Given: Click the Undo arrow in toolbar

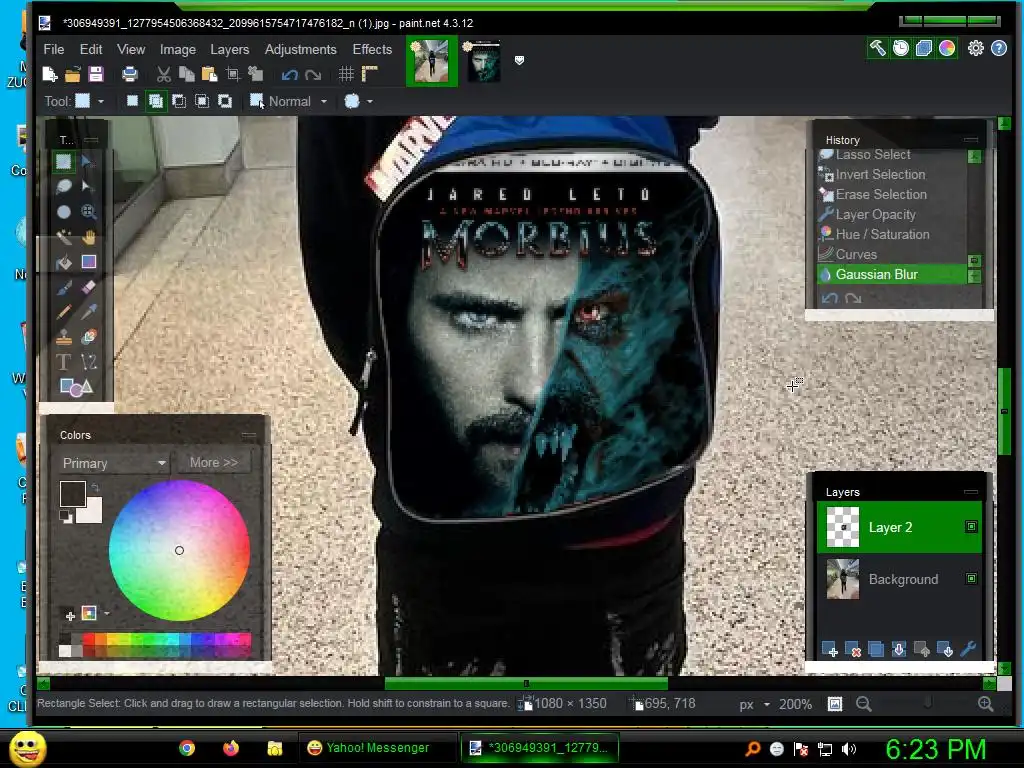Looking at the screenshot, I should pyautogui.click(x=289, y=75).
